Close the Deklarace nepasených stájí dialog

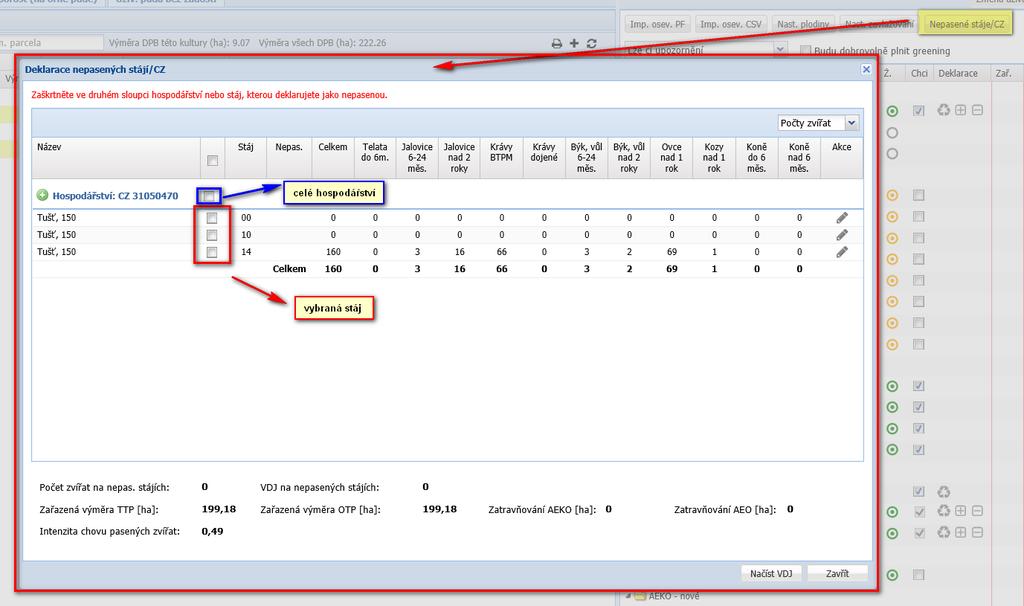coord(866,69)
